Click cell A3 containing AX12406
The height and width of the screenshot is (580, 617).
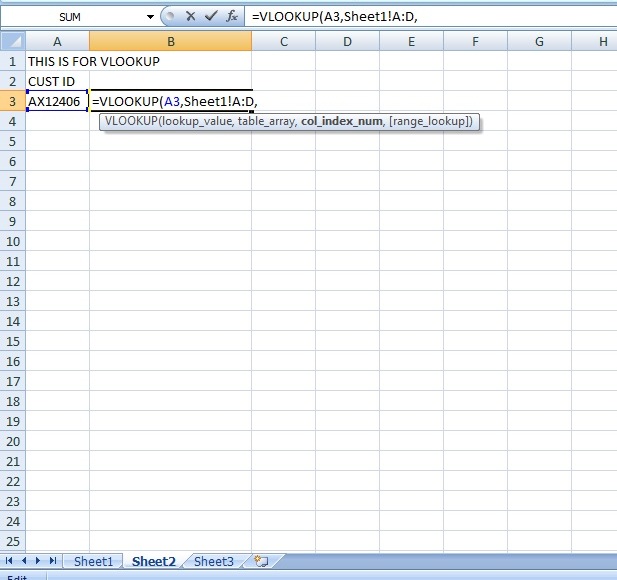tap(57, 102)
